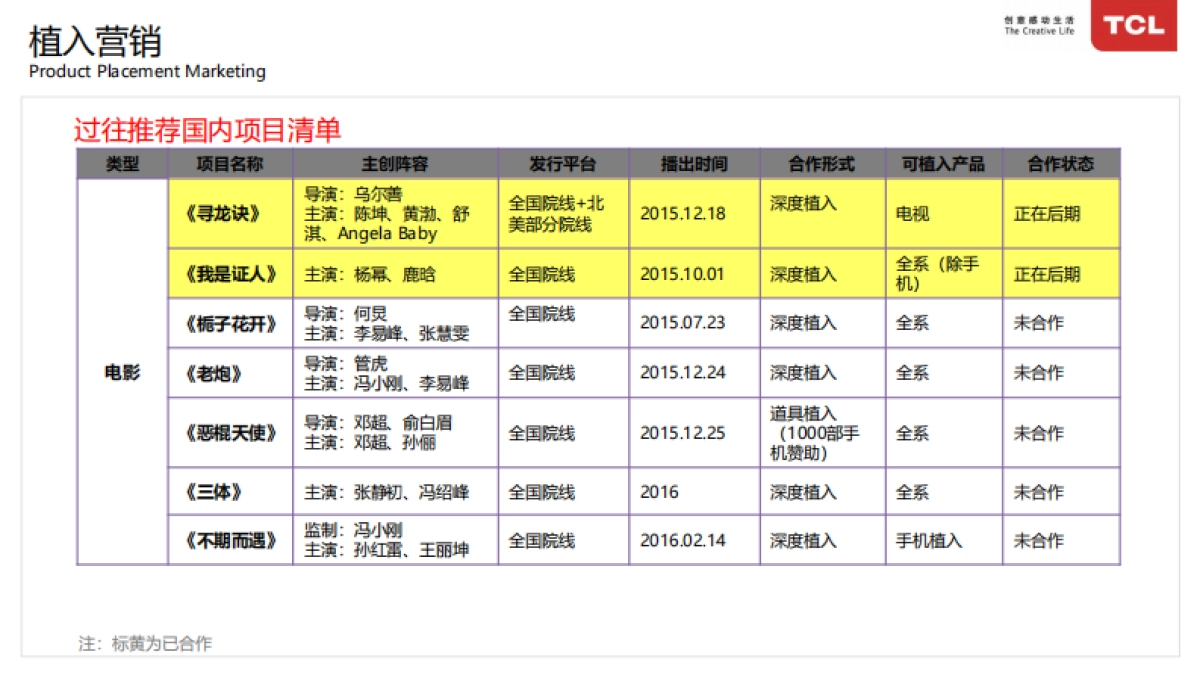Select the 《寻龙诀》 project name cell

coord(230,214)
